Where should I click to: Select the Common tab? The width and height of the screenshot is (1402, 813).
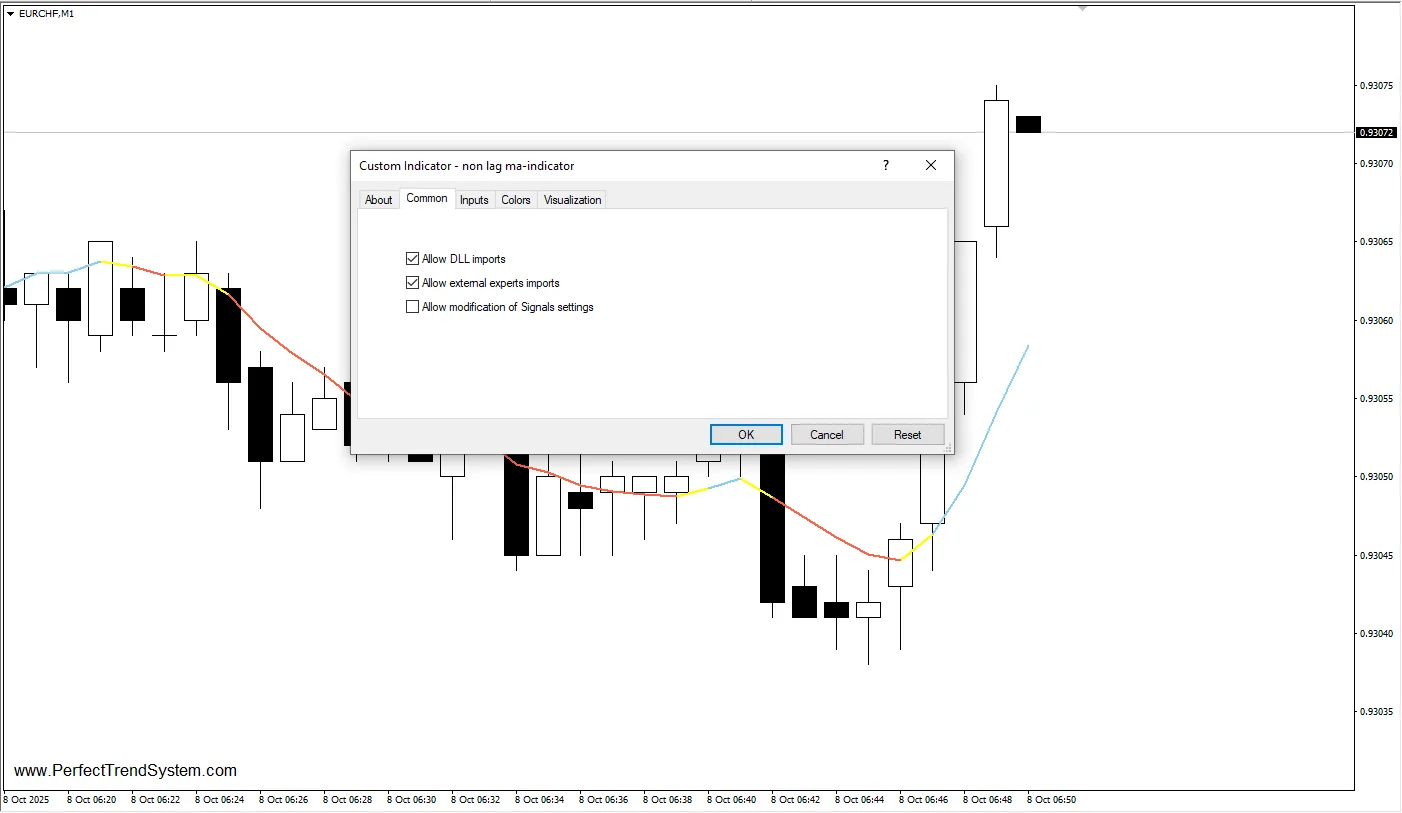(427, 198)
